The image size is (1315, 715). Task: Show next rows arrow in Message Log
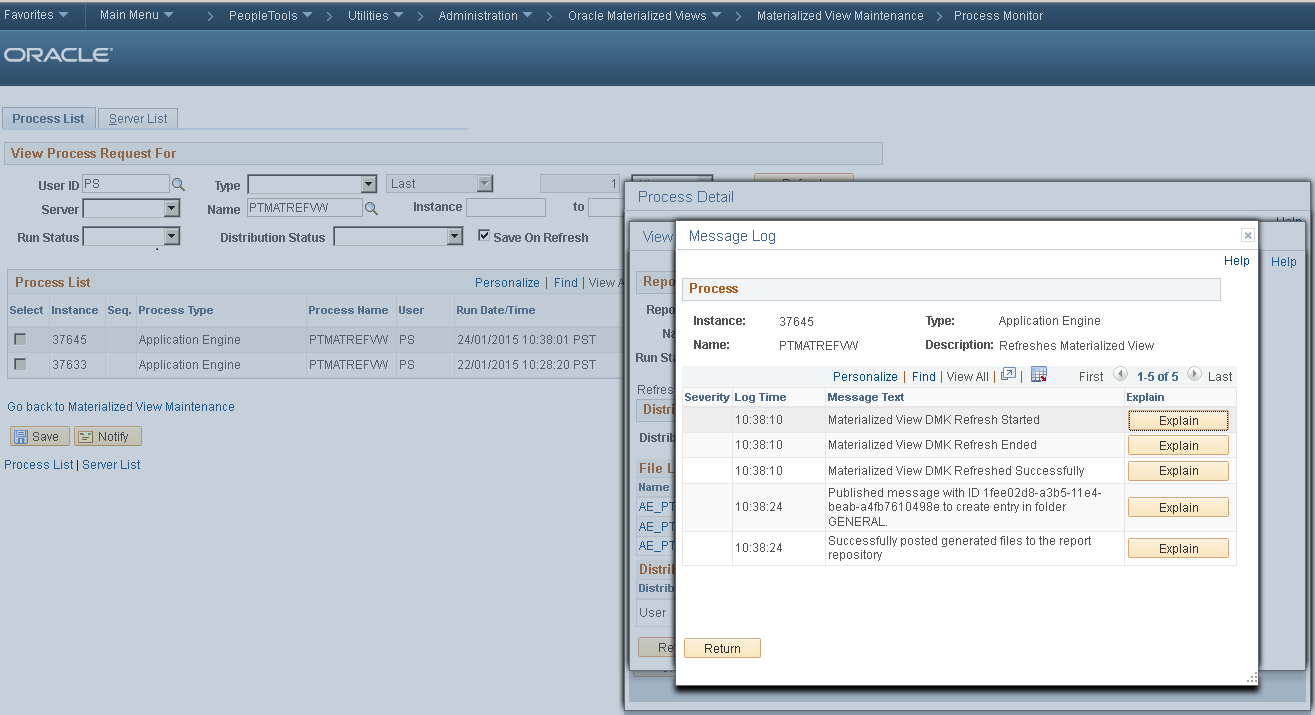tap(1194, 375)
